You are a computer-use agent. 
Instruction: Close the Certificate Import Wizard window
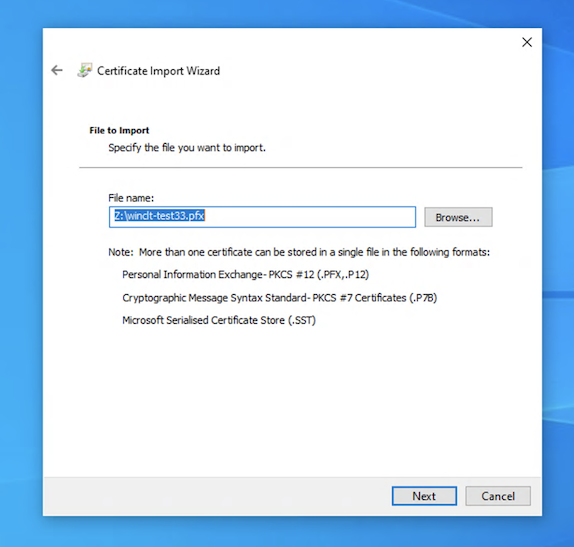click(x=527, y=42)
